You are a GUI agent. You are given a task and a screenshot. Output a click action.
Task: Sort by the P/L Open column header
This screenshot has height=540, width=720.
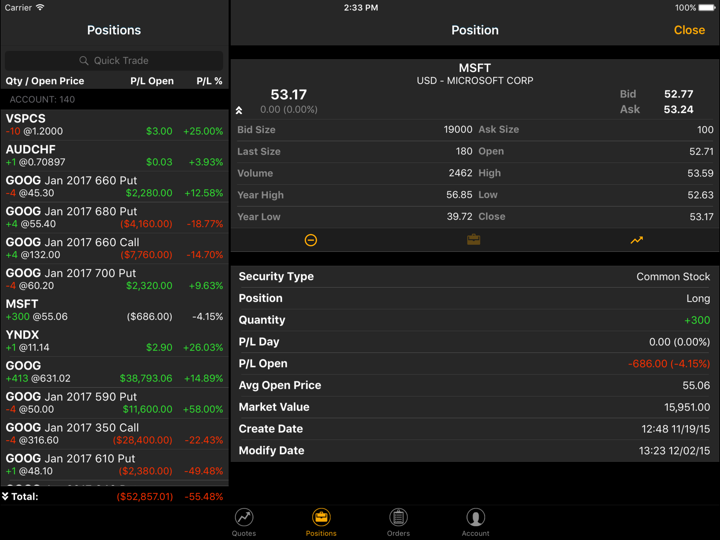tap(152, 81)
